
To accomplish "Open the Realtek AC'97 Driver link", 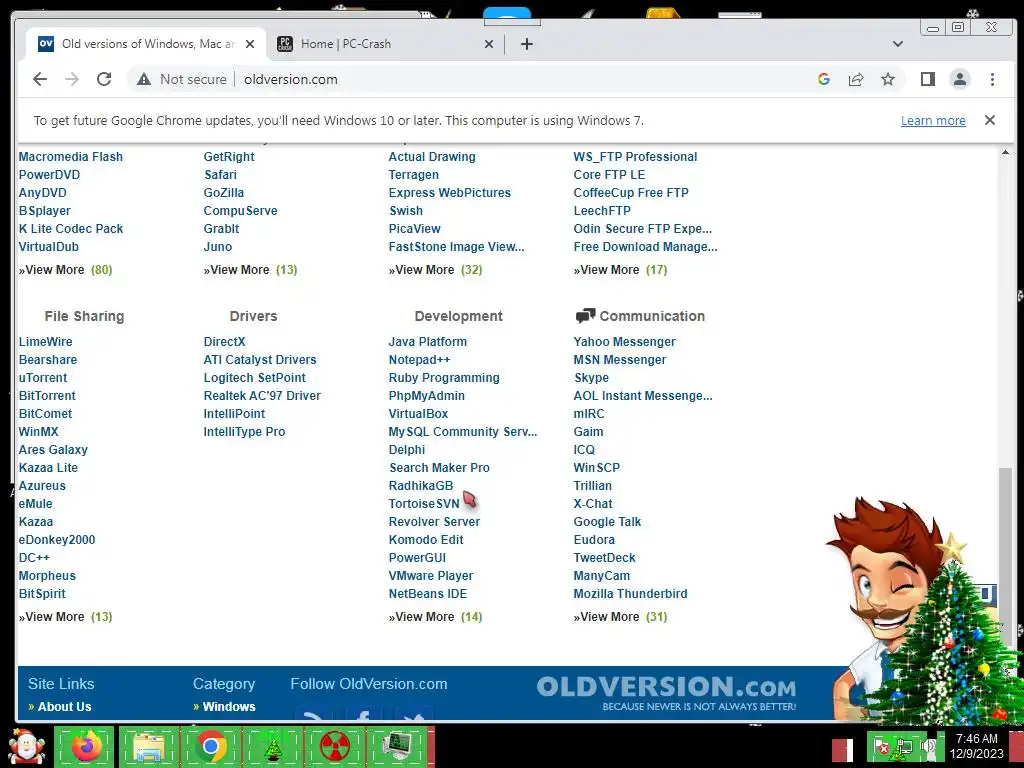I will [262, 396].
